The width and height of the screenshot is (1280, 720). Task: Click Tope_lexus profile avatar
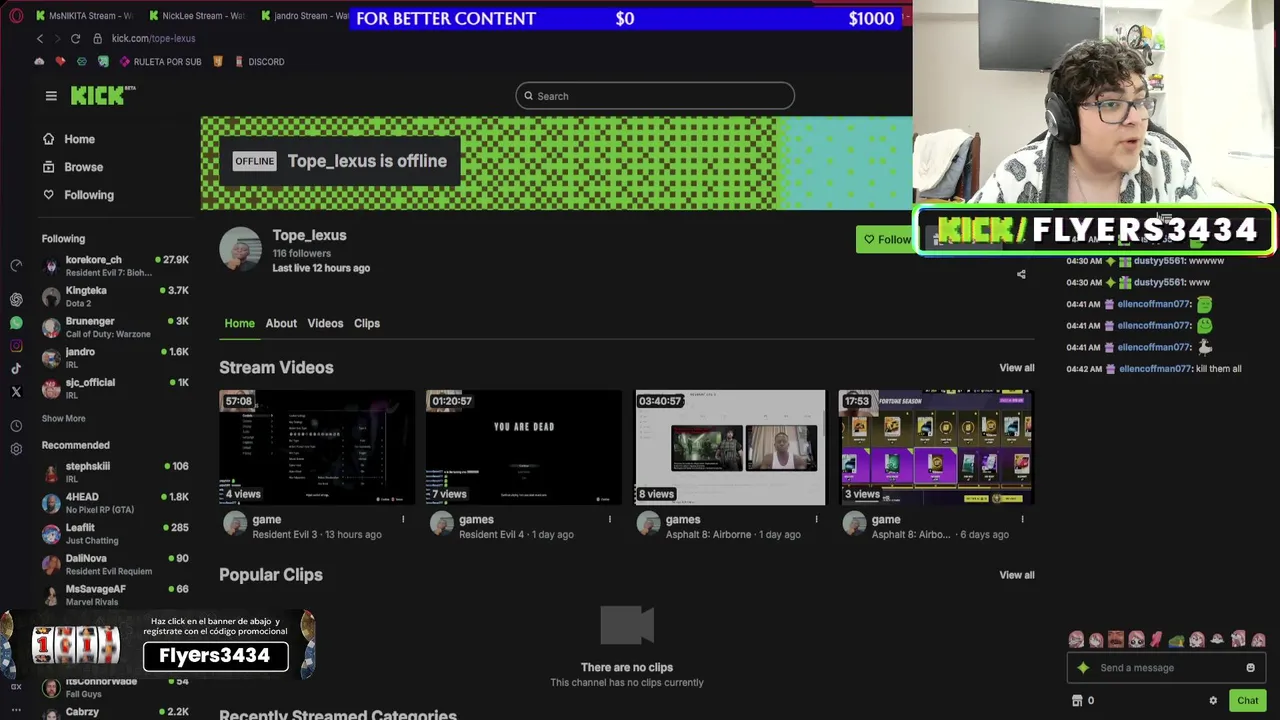click(x=240, y=249)
